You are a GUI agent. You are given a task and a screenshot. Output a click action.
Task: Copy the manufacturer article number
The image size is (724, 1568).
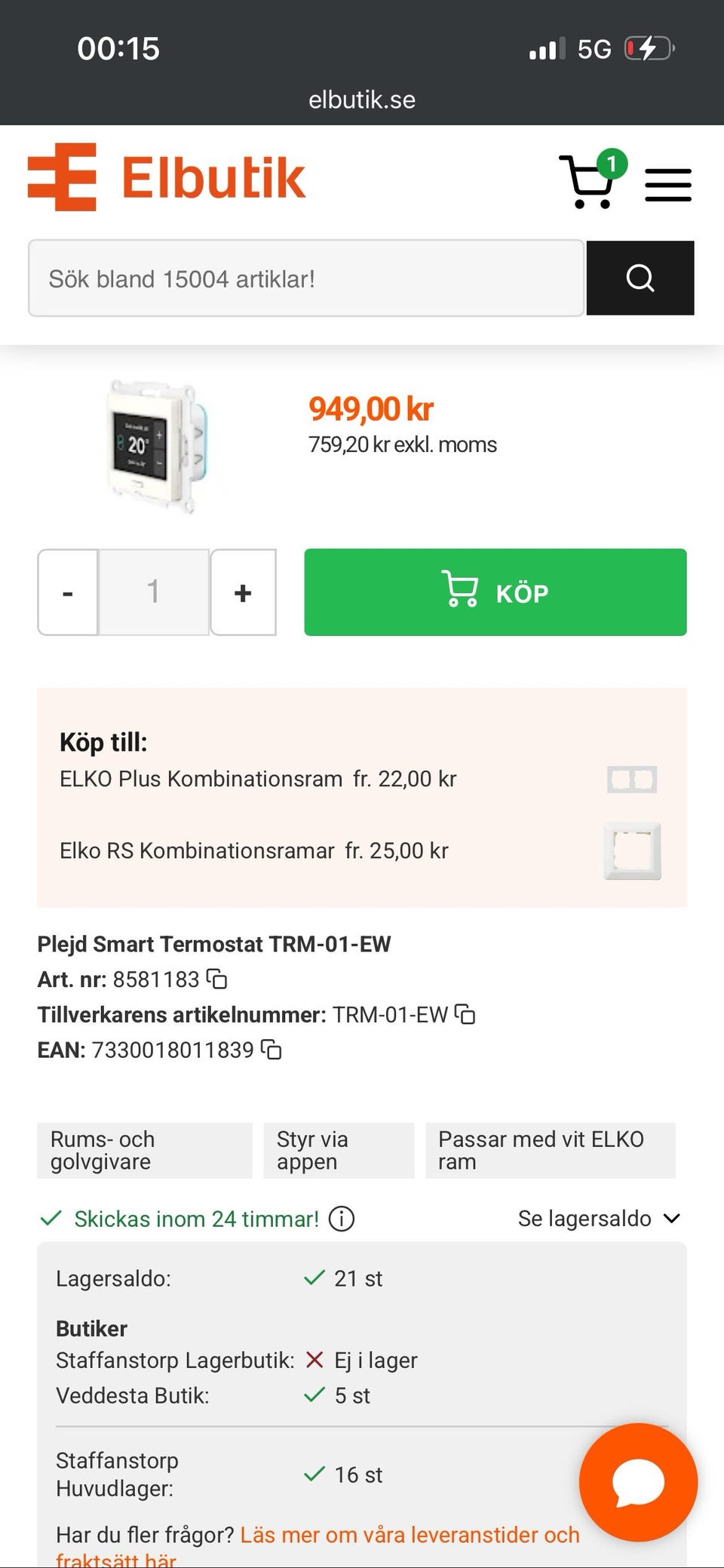tap(465, 1015)
